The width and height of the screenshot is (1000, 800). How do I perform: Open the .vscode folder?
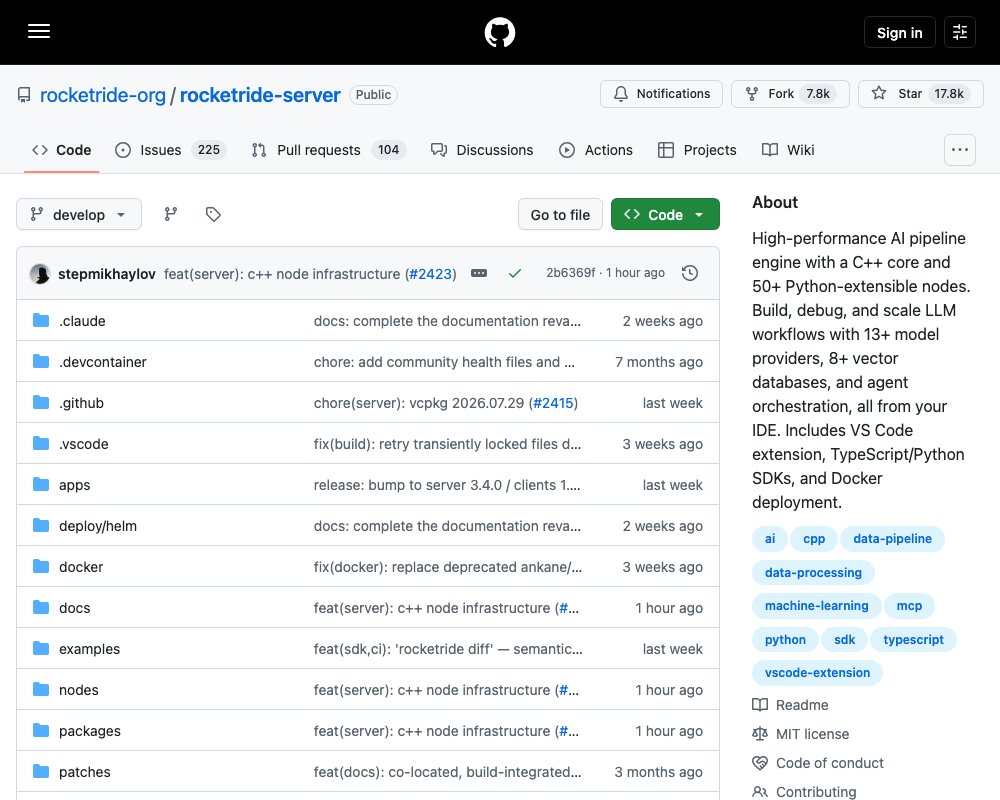click(84, 444)
